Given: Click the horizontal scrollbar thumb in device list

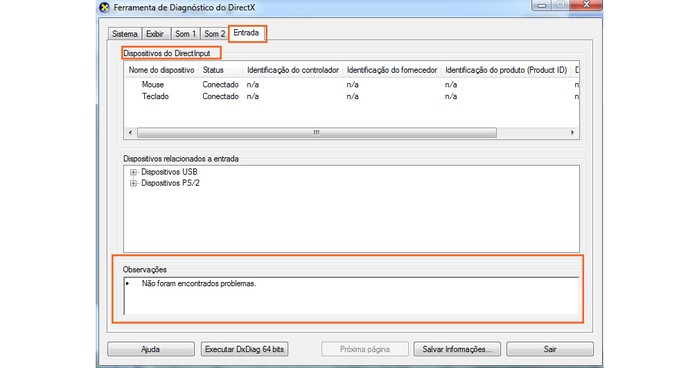Looking at the screenshot, I should pos(316,132).
